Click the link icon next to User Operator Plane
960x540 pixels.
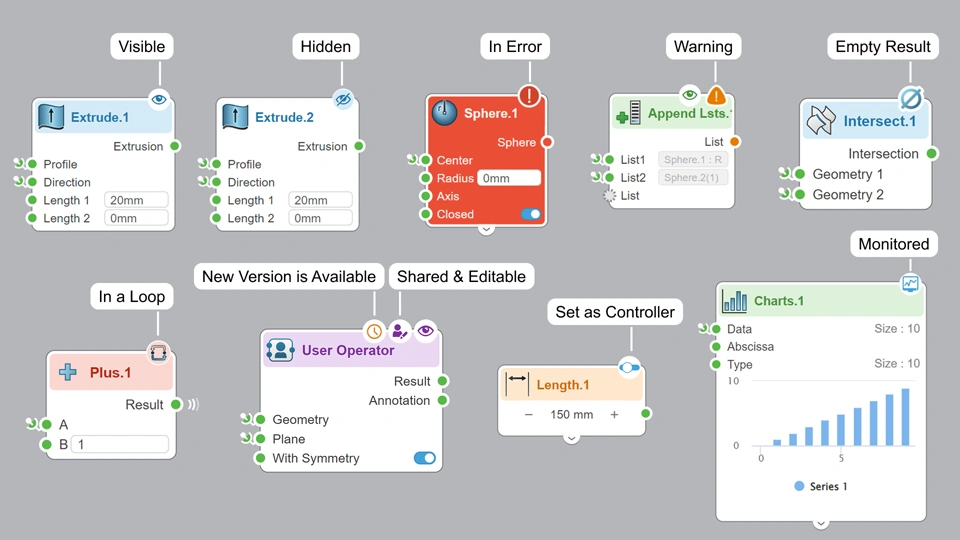[246, 438]
